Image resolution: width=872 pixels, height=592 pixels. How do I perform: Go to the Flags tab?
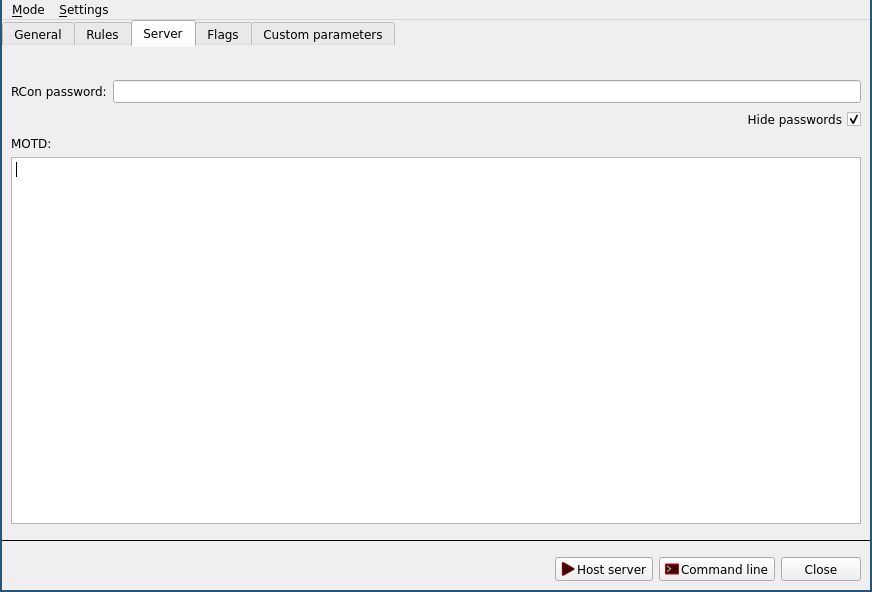[x=223, y=34]
